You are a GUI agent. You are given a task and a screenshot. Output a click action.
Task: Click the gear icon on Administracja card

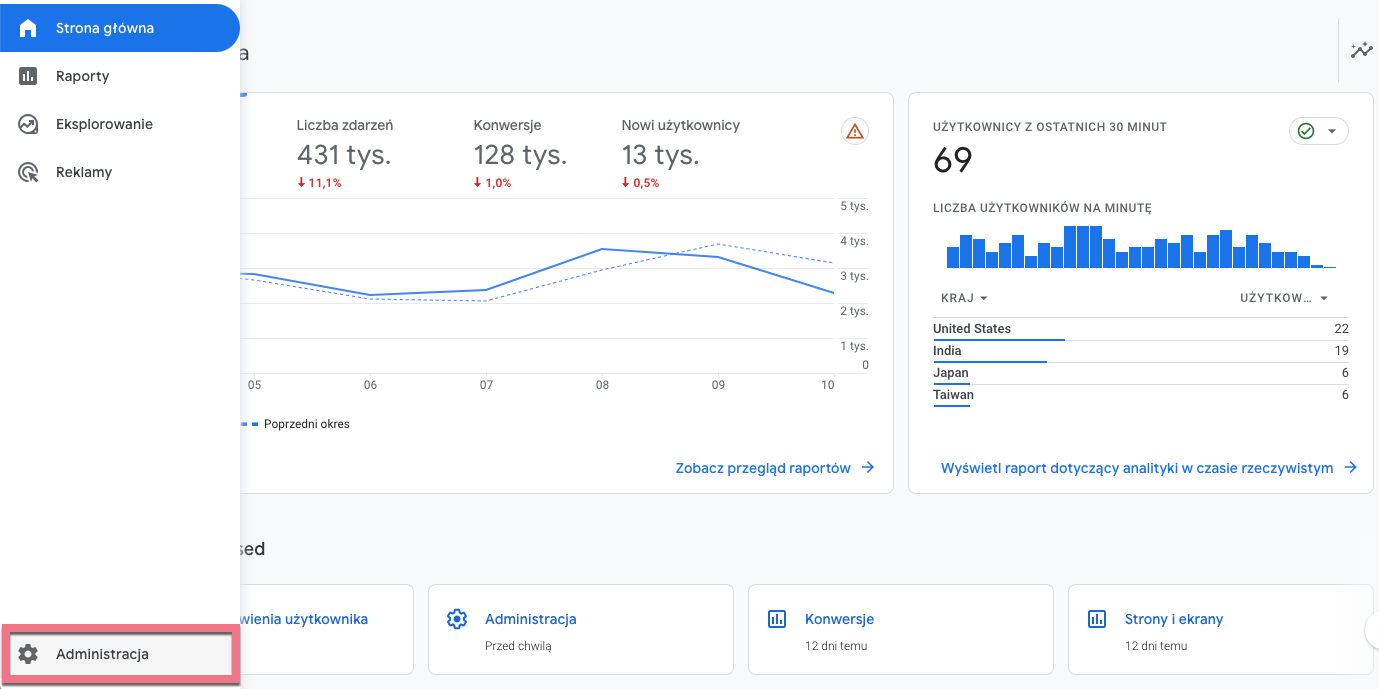(x=457, y=619)
